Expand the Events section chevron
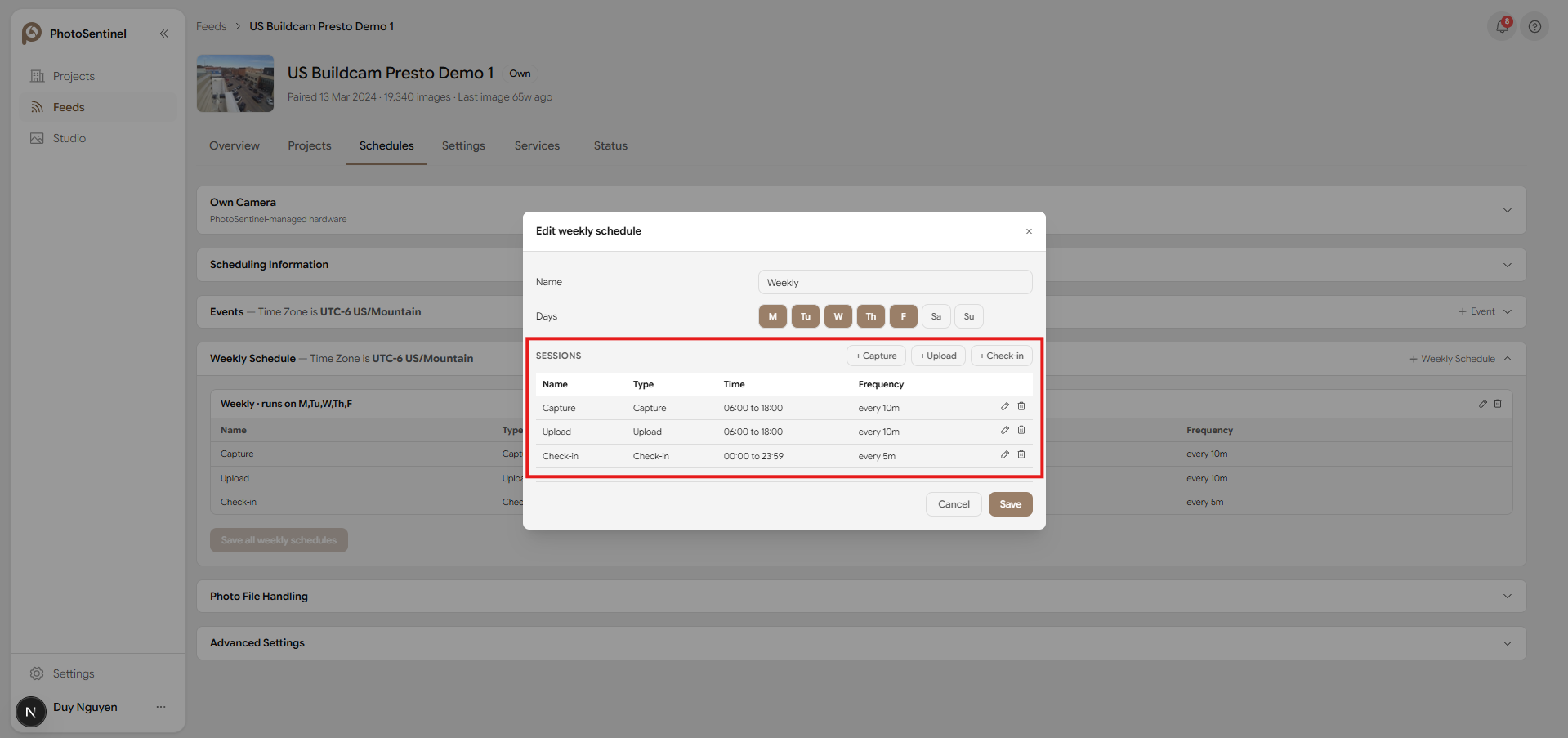 coord(1508,311)
